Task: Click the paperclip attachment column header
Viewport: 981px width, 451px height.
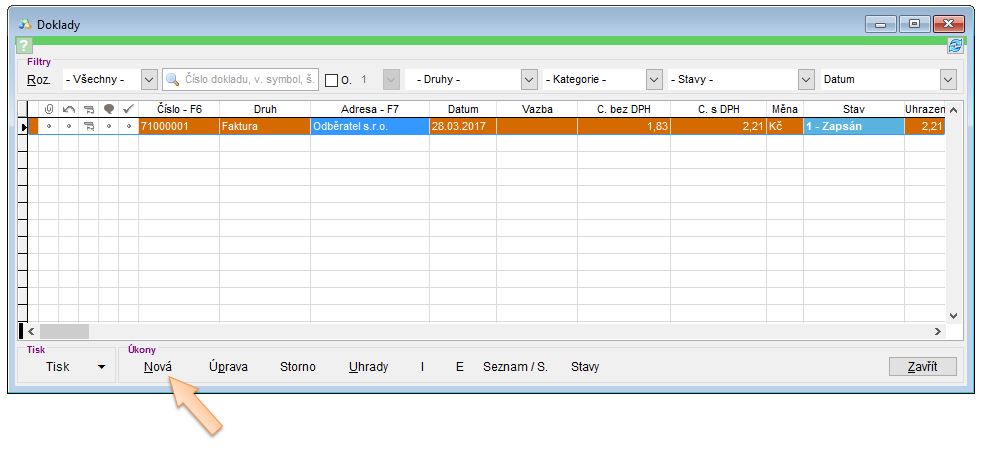Action: (x=48, y=109)
